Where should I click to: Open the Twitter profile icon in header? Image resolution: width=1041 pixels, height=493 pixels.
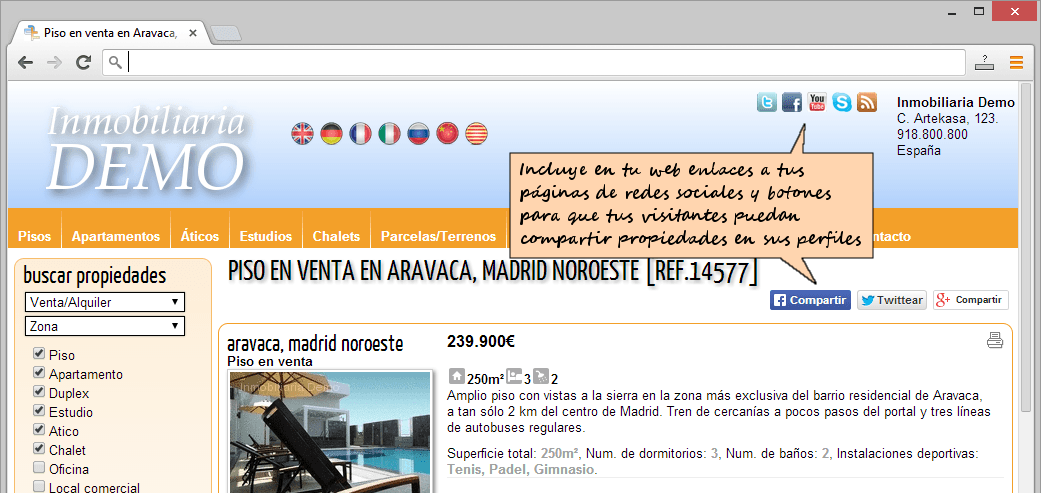click(x=767, y=102)
